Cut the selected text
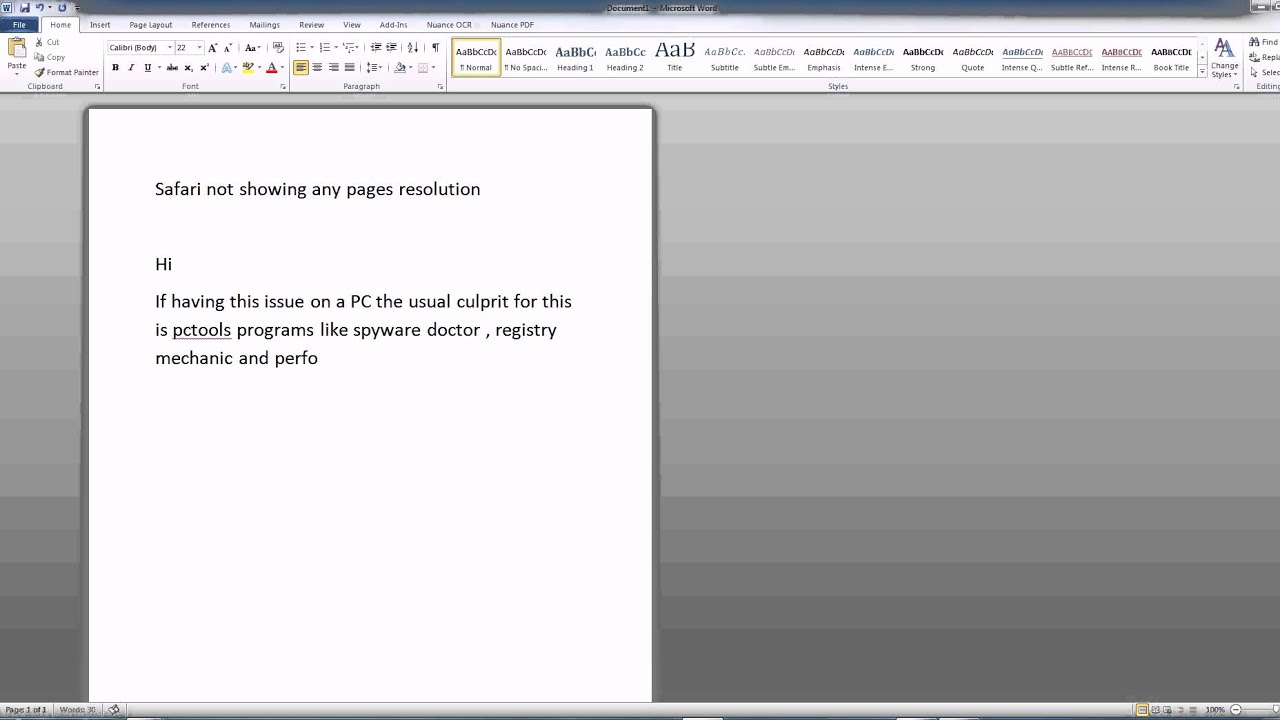This screenshot has height=720, width=1280. [x=47, y=42]
